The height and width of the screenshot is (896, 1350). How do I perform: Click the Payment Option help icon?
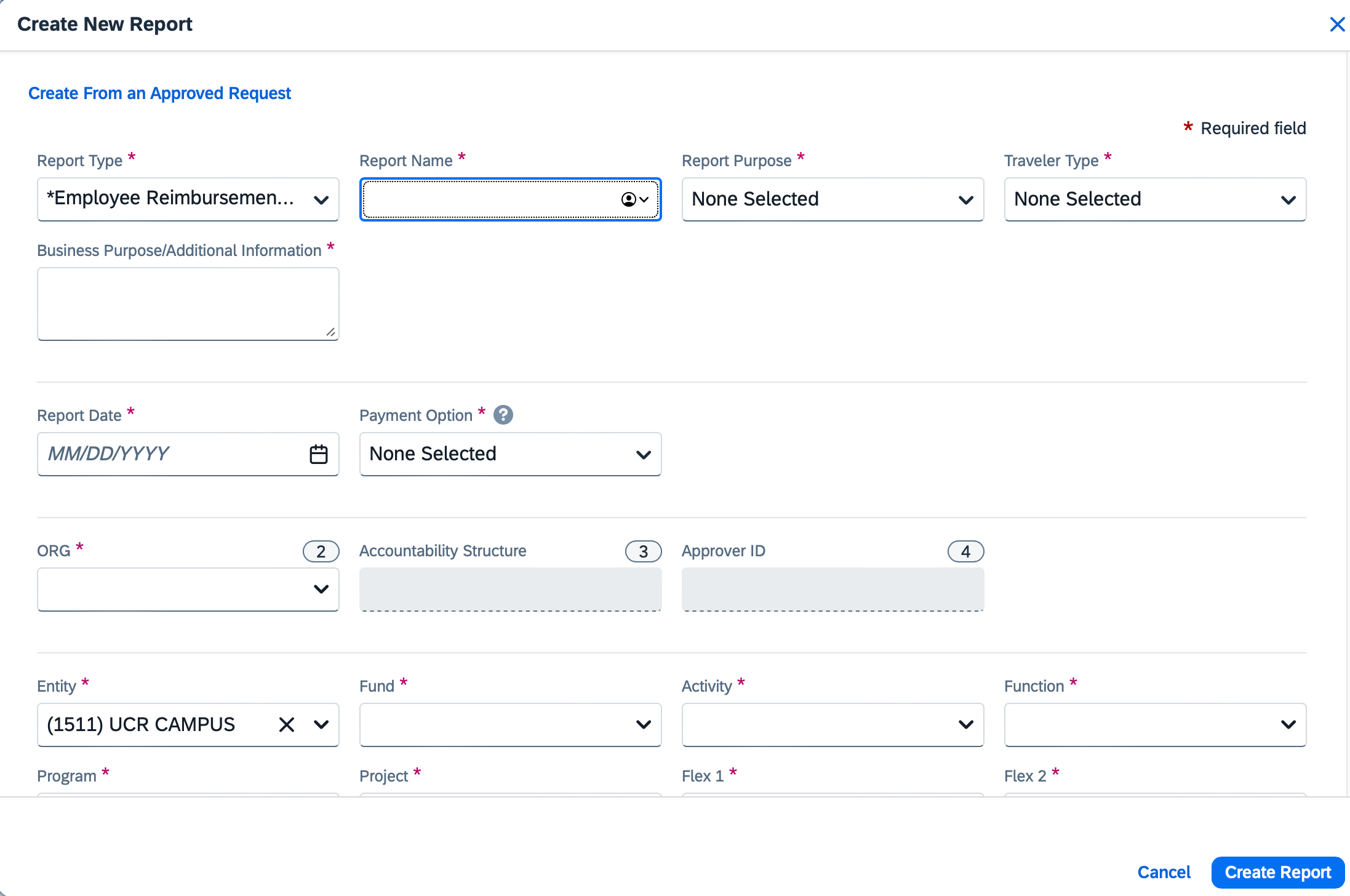point(503,415)
